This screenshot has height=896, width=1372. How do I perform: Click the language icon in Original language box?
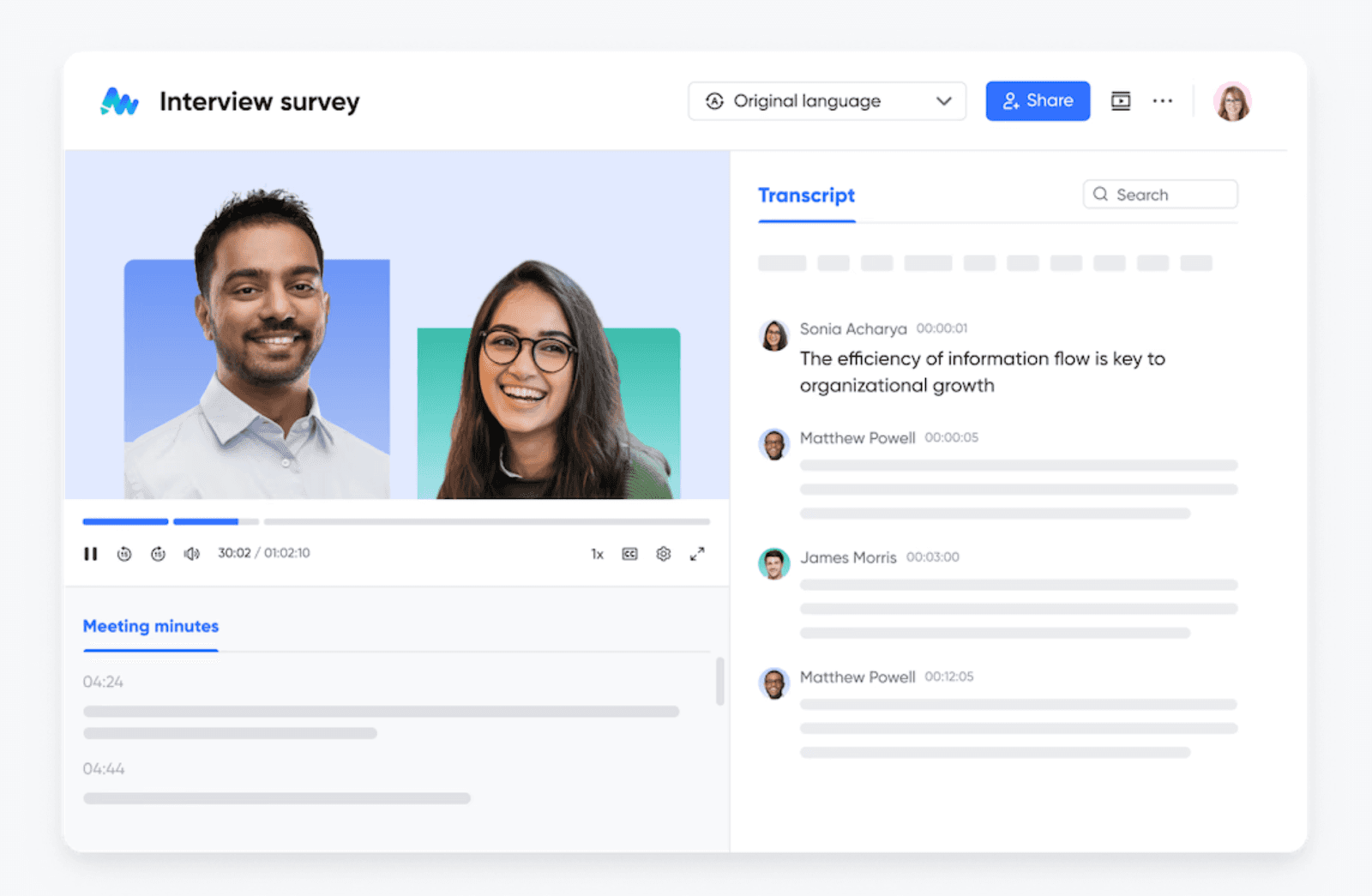714,101
